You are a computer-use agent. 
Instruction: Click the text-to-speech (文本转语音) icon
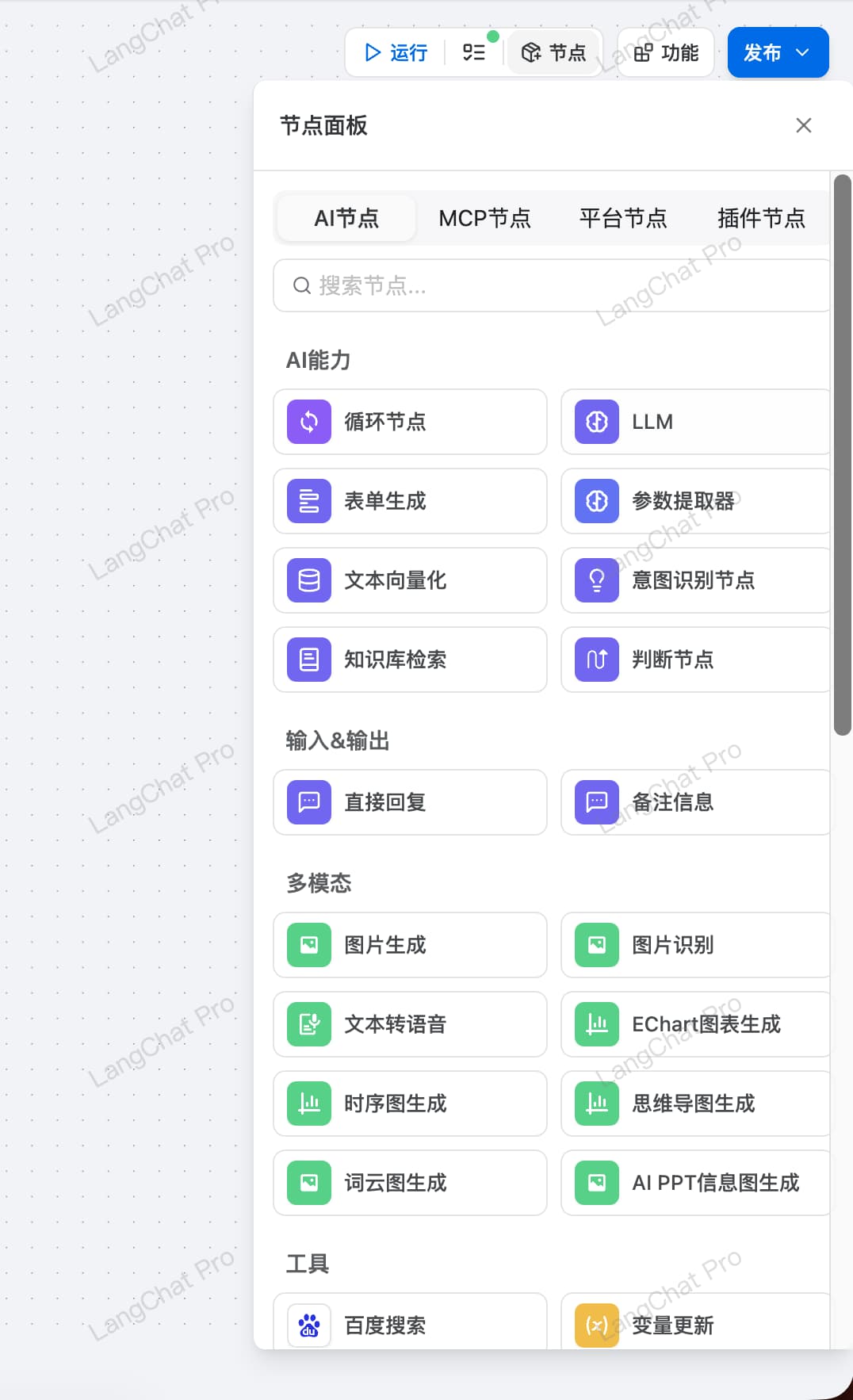[x=309, y=1024]
